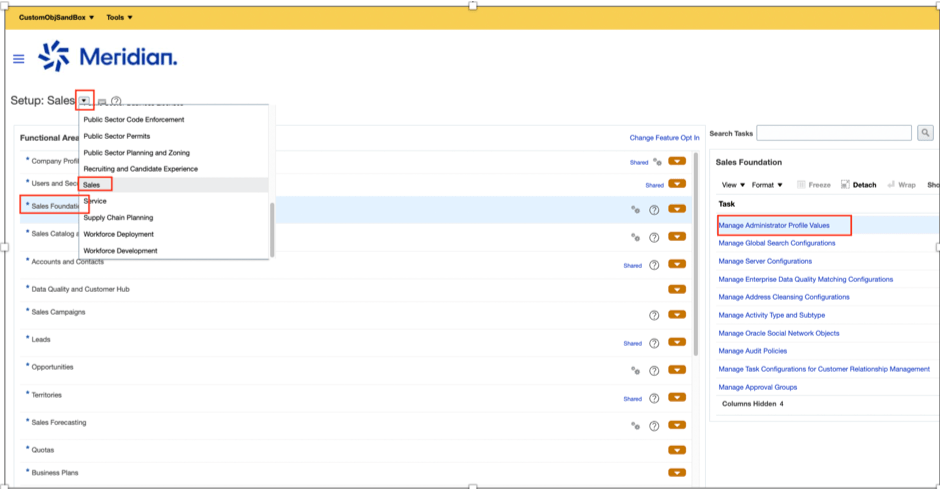This screenshot has width=941, height=489.
Task: Expand the Setup offering dropdown arrow
Action: [85, 100]
